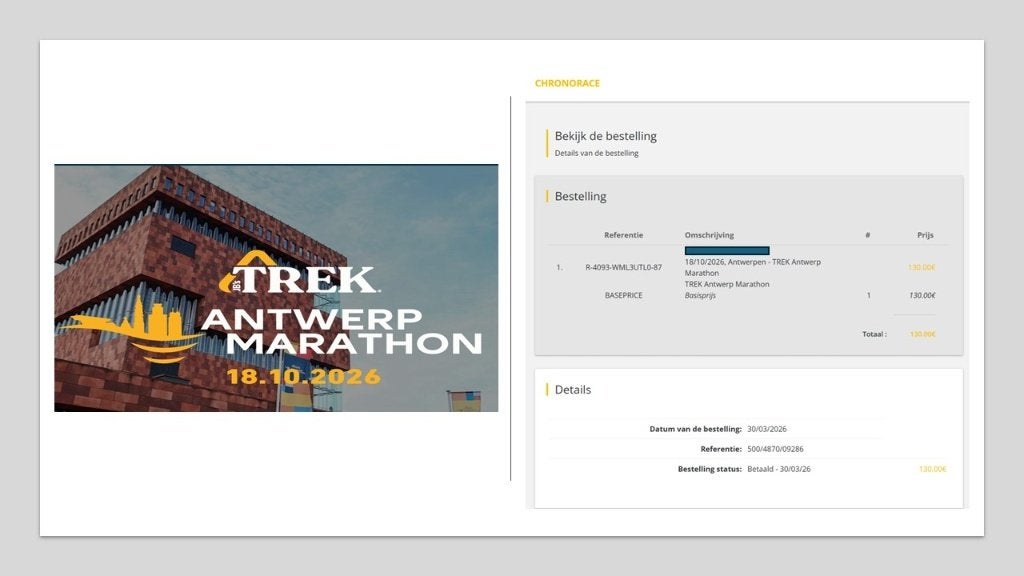Open the TREK Antwerp Marathon banner image

point(276,288)
